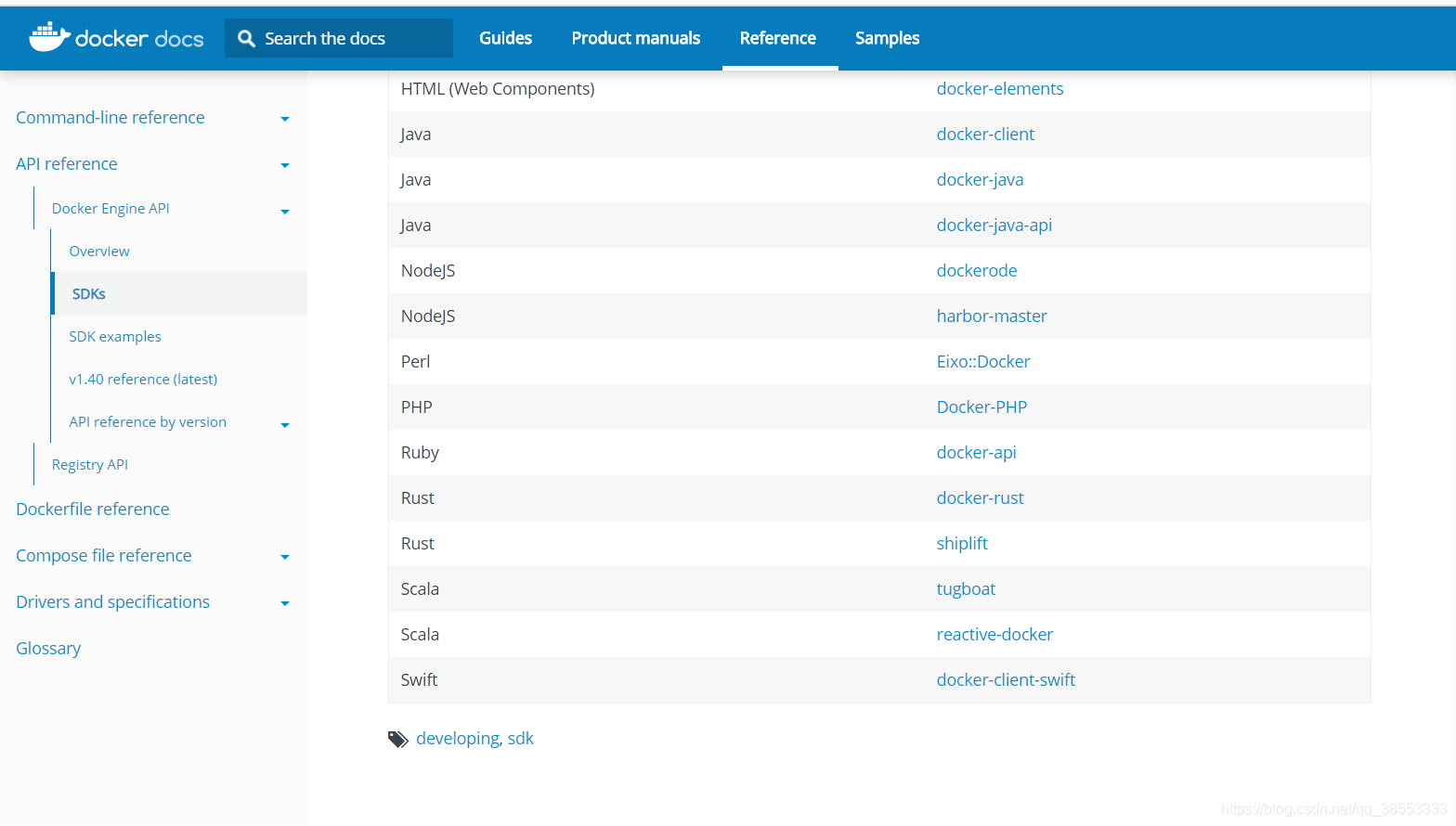1456x826 pixels.
Task: Expand Compose file reference arrow
Action: pyautogui.click(x=285, y=557)
